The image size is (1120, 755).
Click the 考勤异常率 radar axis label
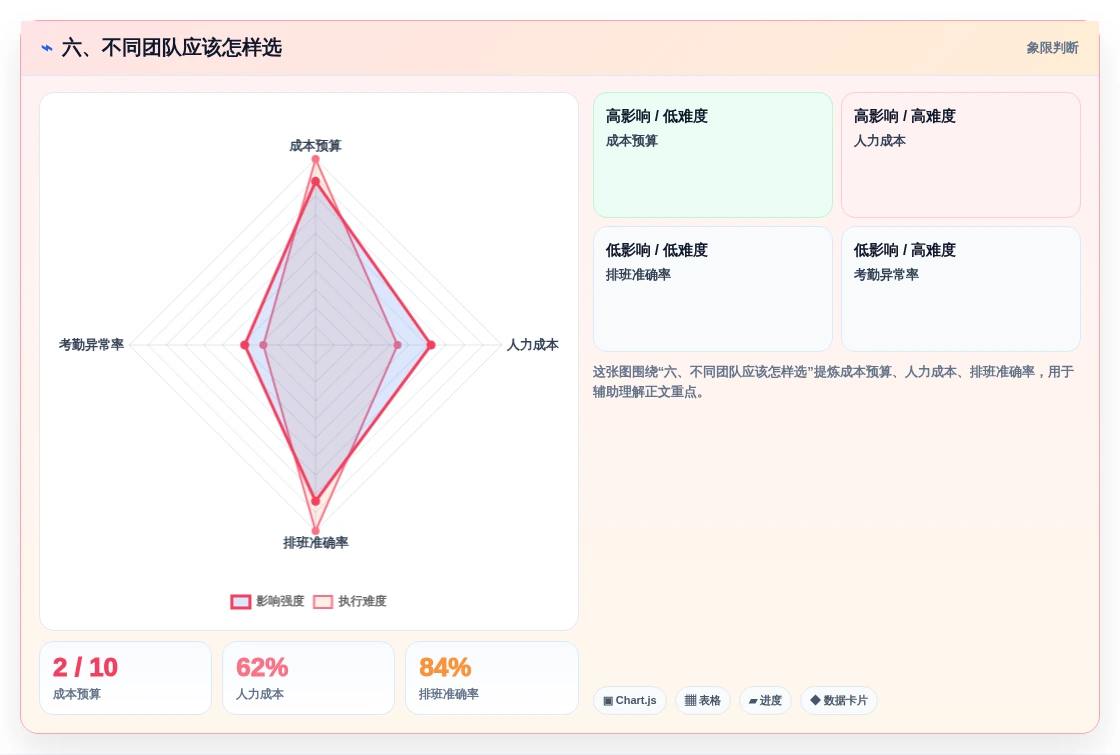click(x=91, y=345)
